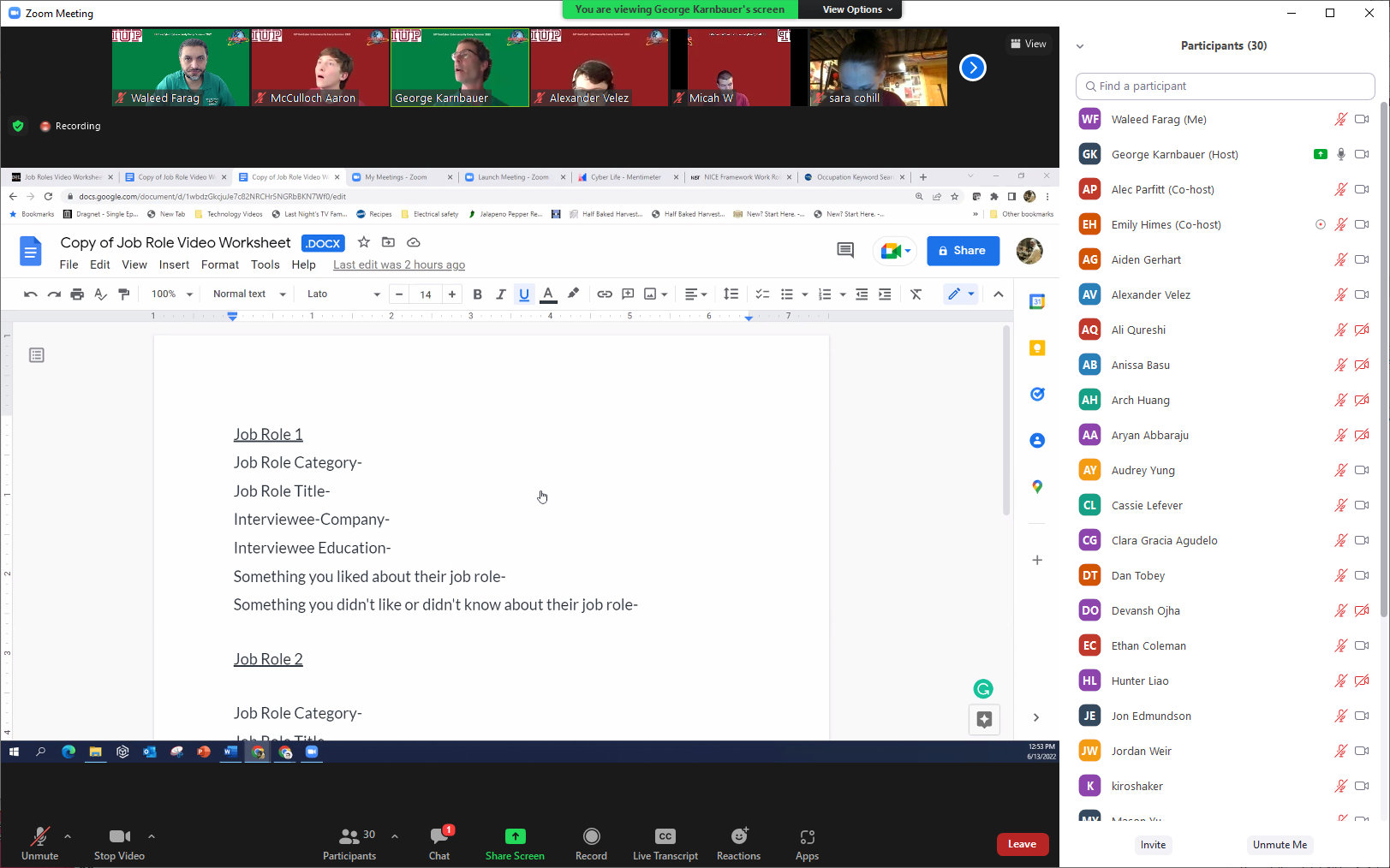This screenshot has width=1390, height=868.
Task: Click the Google Keep sidebar icon
Action: [x=1037, y=348]
